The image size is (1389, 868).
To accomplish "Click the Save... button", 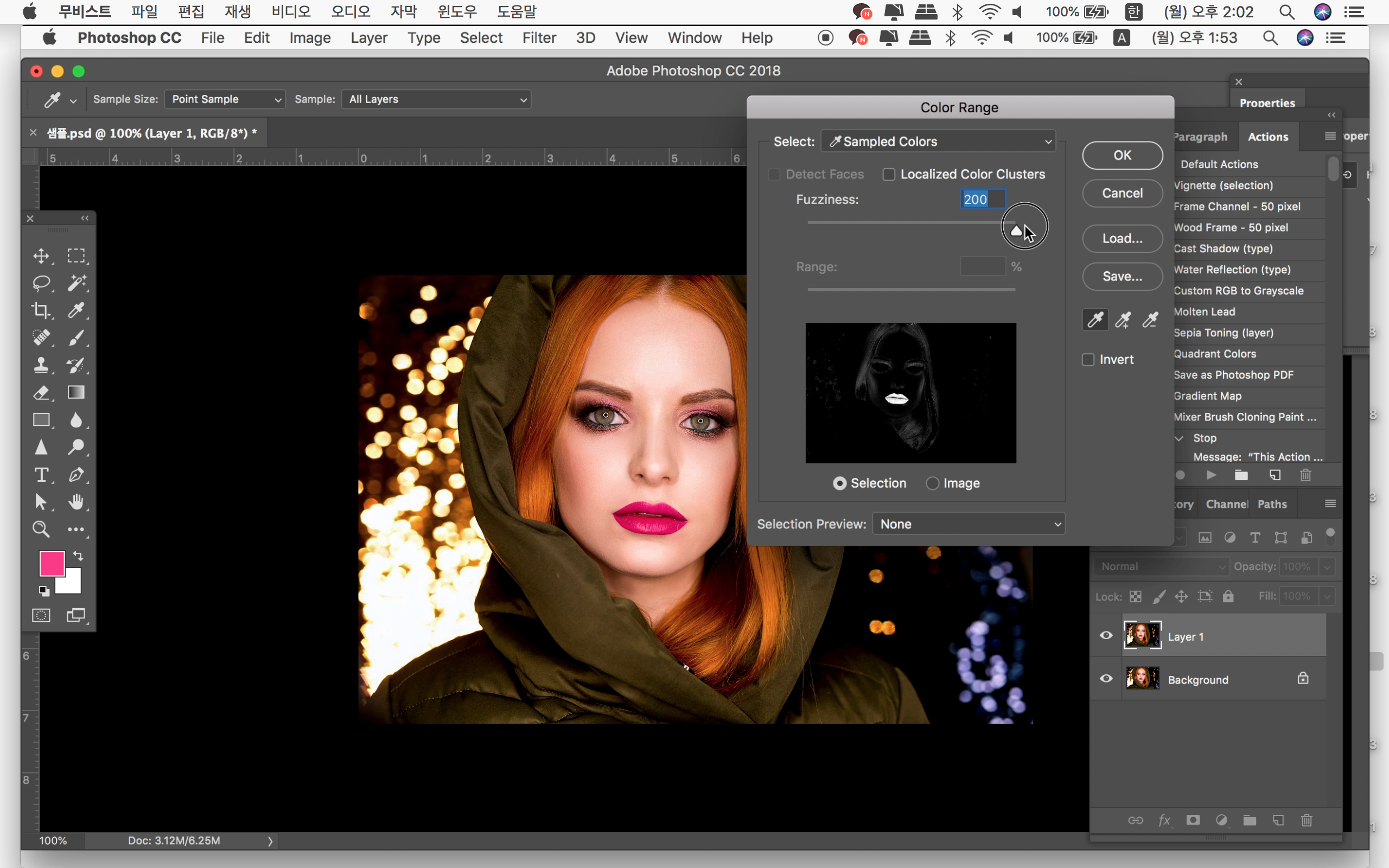I will (1123, 277).
